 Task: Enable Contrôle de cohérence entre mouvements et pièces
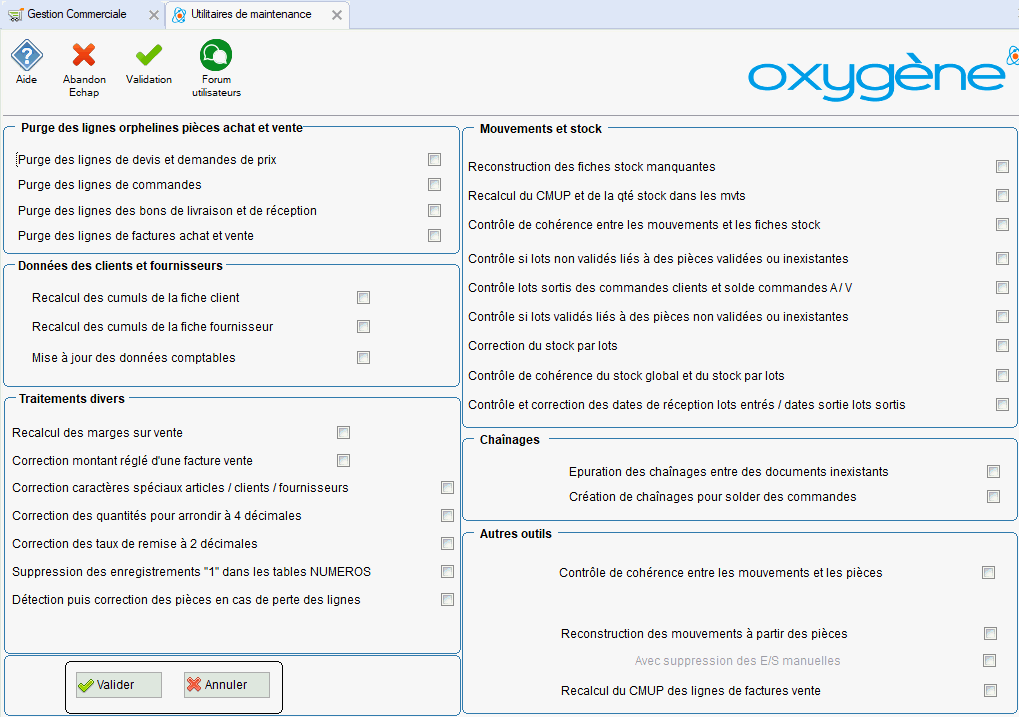(988, 573)
